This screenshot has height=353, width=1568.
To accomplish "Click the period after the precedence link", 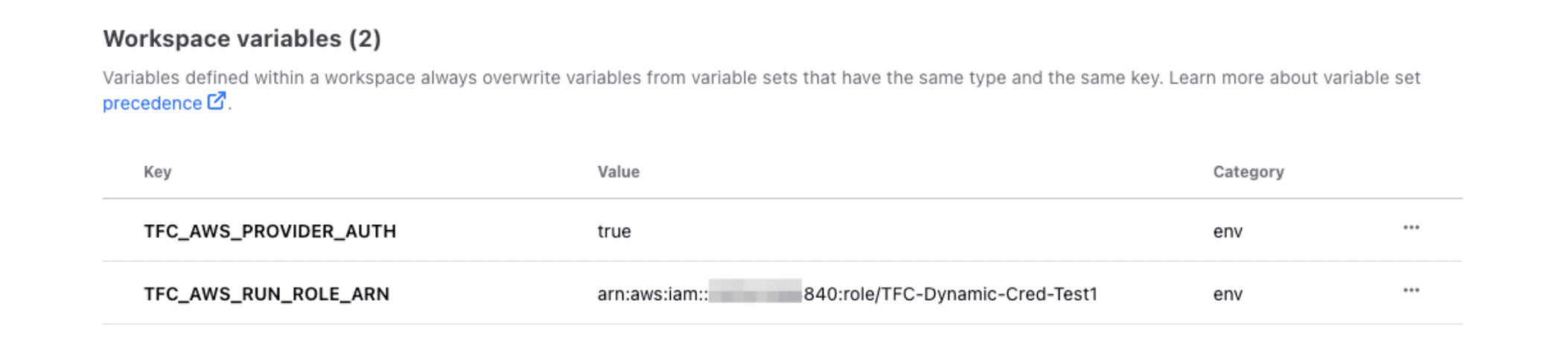I will [230, 106].
